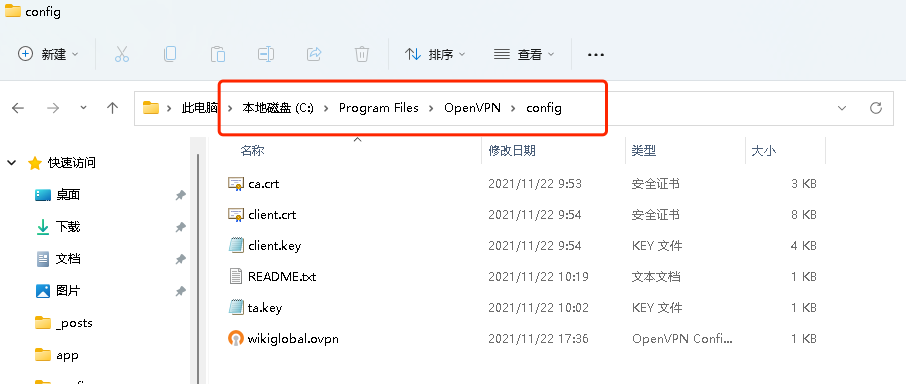This screenshot has width=906, height=384.
Task: Click the 8 KB size cell
Action: point(803,215)
